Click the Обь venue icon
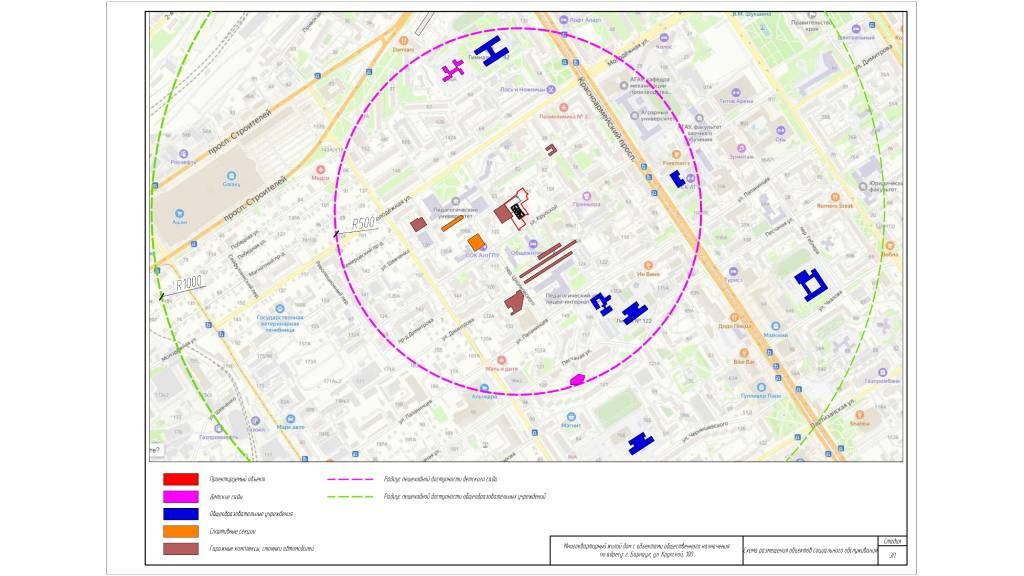1024x576 pixels. pos(780,131)
